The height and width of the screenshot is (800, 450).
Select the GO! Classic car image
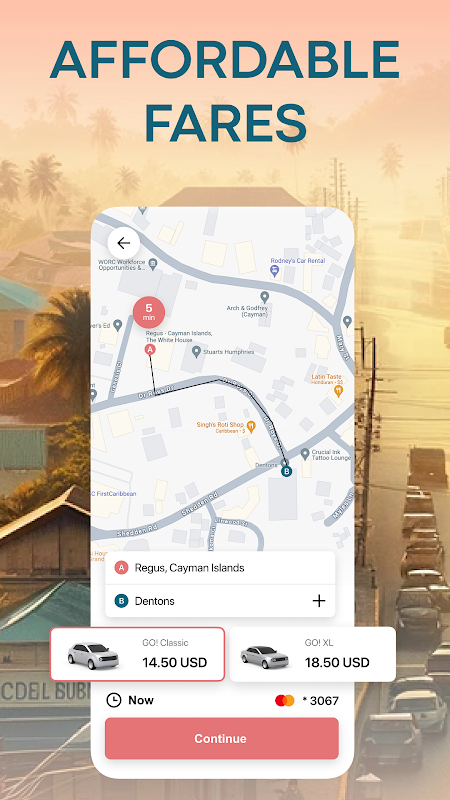point(93,656)
